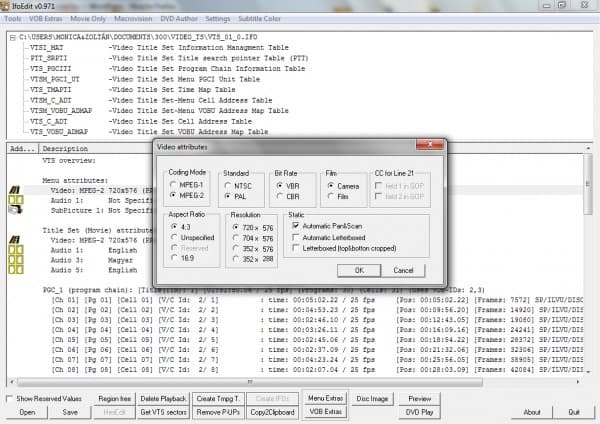
Task: Click the Menu attributes video clapperboard icon
Action: (x=16, y=188)
